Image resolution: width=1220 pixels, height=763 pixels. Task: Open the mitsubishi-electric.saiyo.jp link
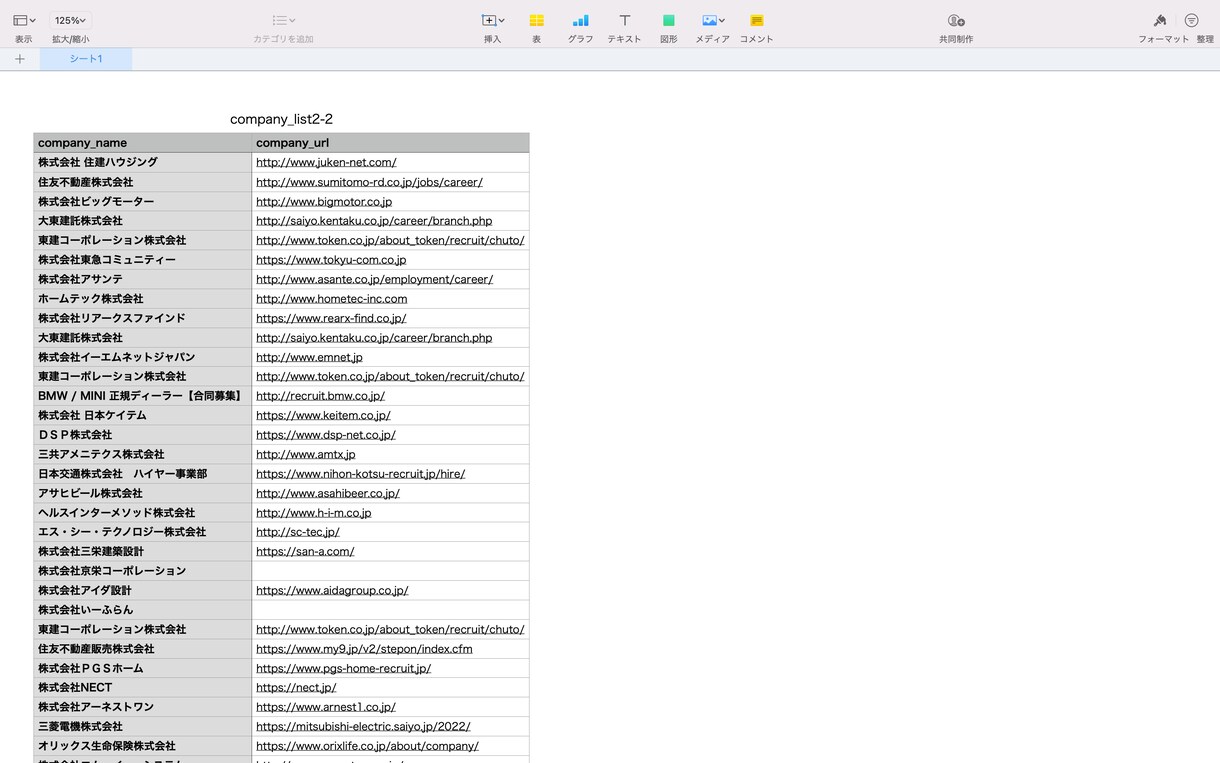[363, 726]
